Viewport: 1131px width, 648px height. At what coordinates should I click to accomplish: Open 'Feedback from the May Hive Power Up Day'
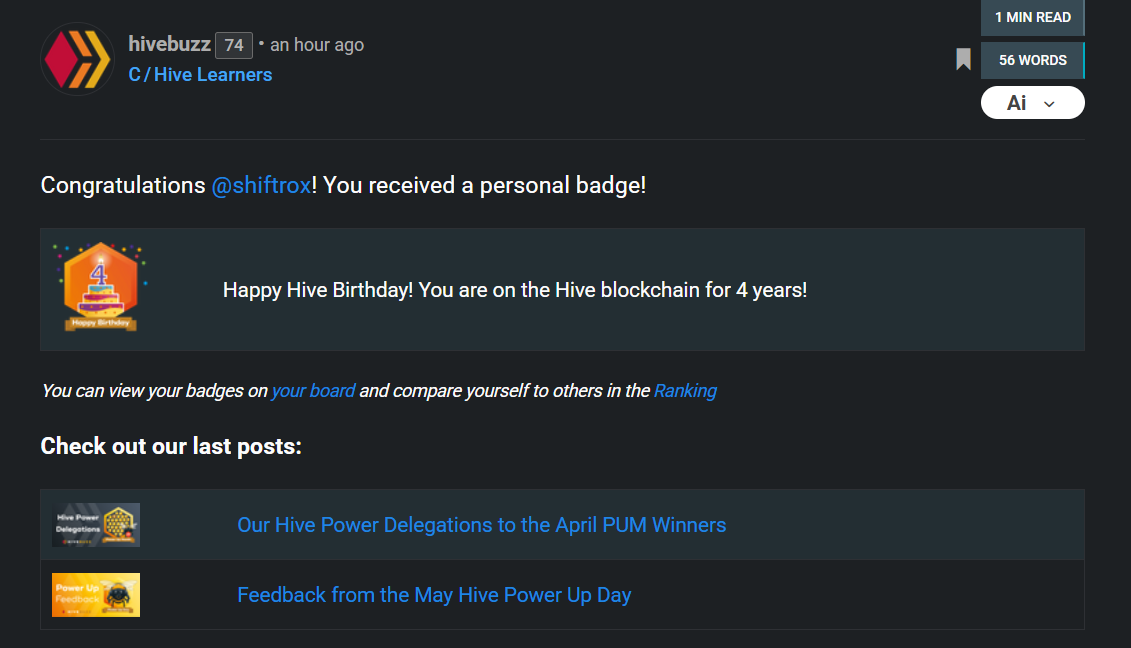tap(434, 595)
